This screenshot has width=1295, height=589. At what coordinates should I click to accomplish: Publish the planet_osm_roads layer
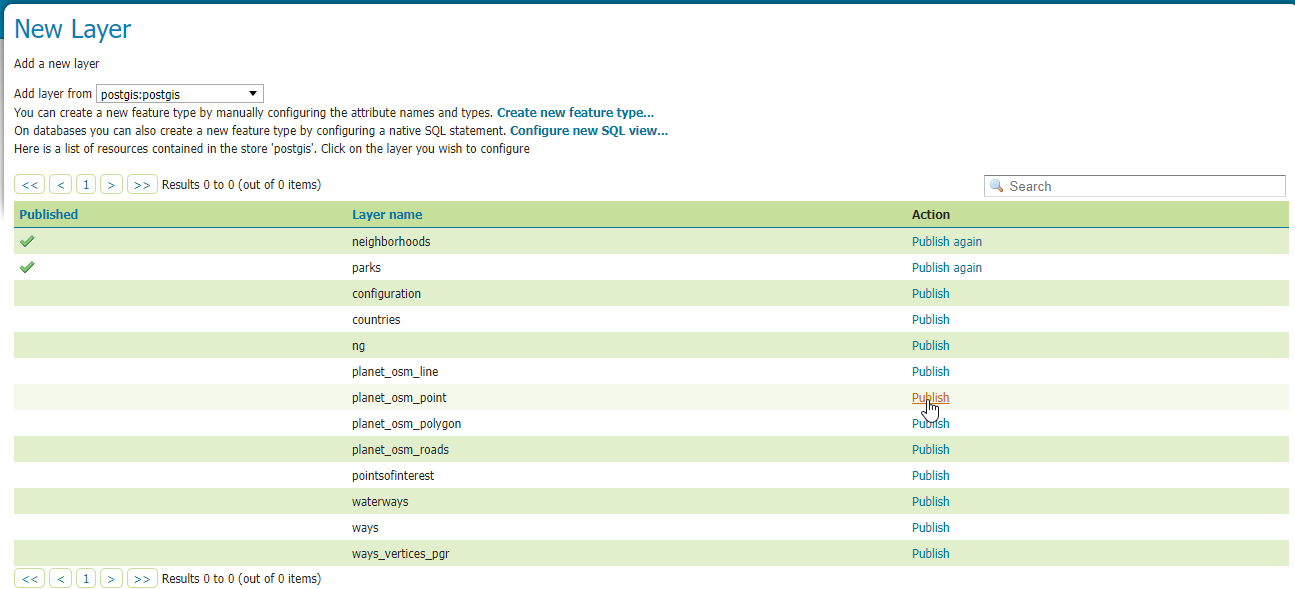click(930, 449)
